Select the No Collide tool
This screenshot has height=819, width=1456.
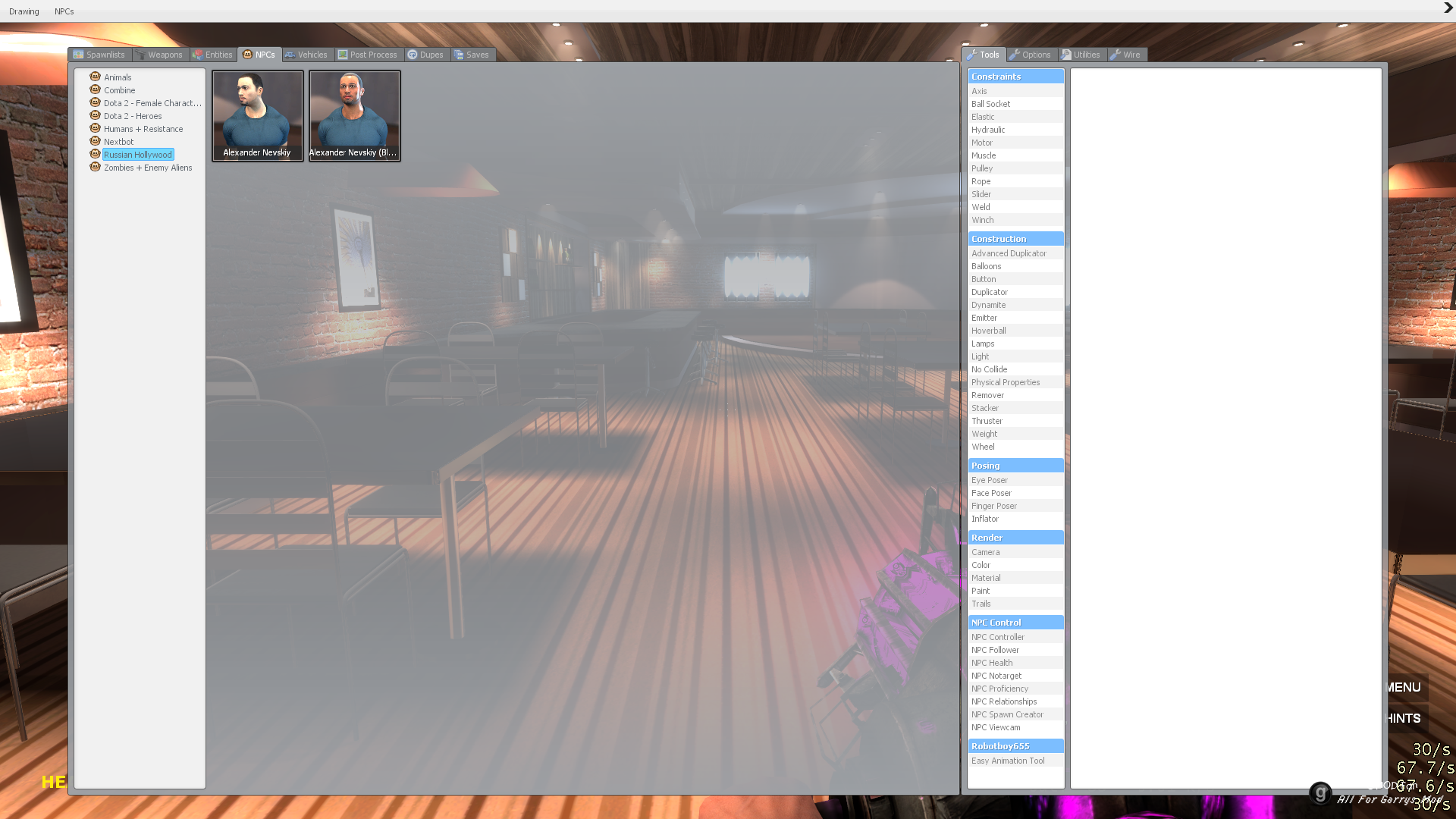(1015, 369)
